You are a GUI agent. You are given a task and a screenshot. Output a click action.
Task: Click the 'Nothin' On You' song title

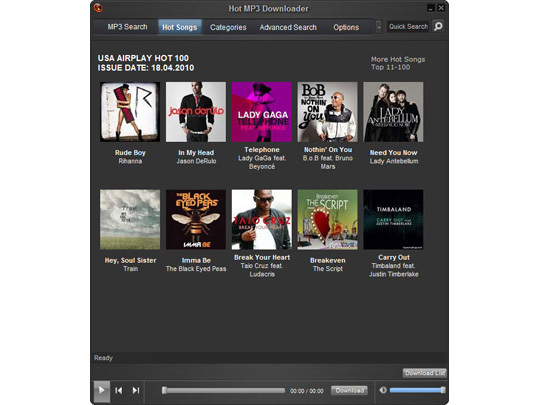pyautogui.click(x=328, y=150)
